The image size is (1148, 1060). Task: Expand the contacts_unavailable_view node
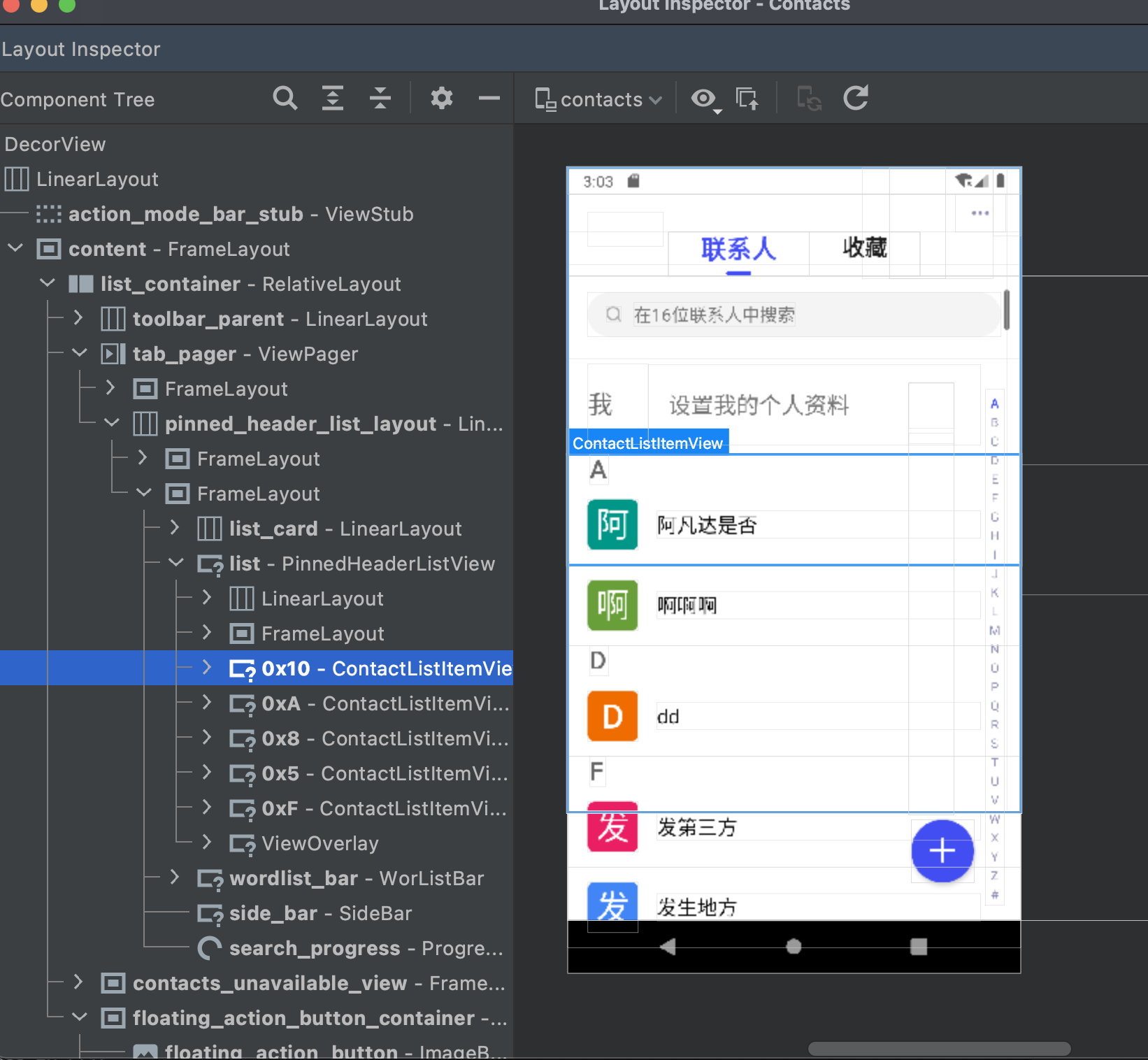pos(79,982)
